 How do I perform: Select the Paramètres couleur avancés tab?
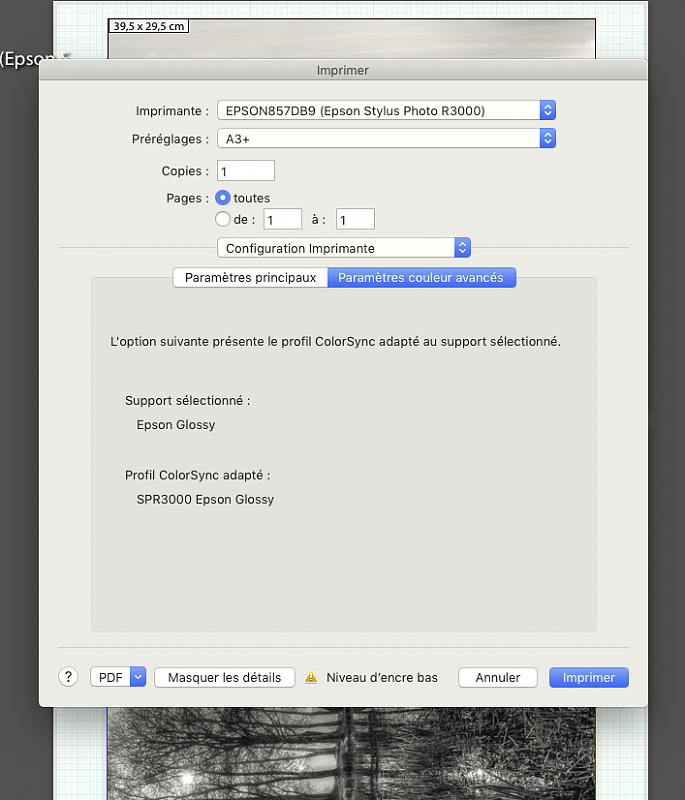(421, 277)
